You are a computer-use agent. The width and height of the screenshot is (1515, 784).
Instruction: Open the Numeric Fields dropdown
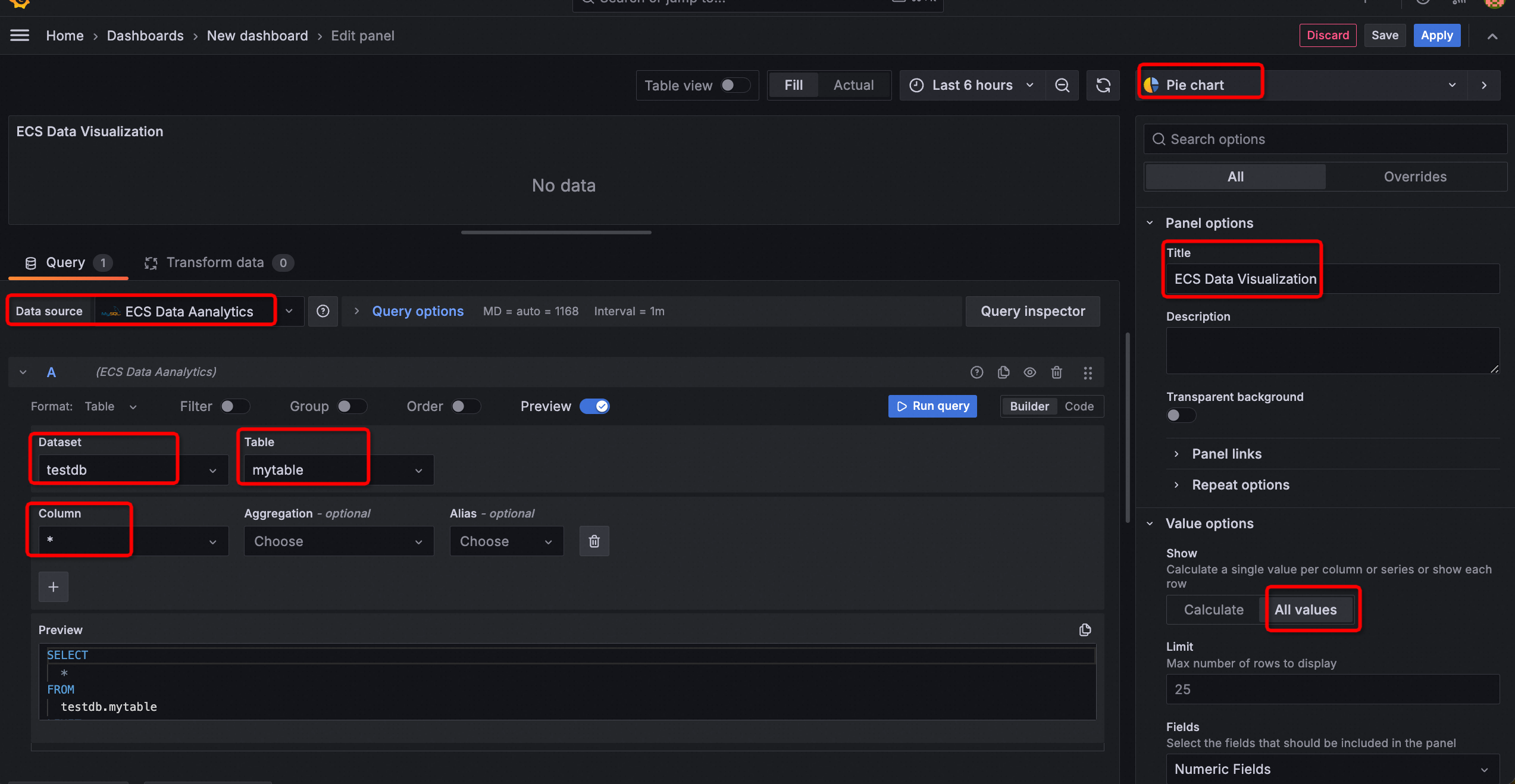click(x=1332, y=769)
